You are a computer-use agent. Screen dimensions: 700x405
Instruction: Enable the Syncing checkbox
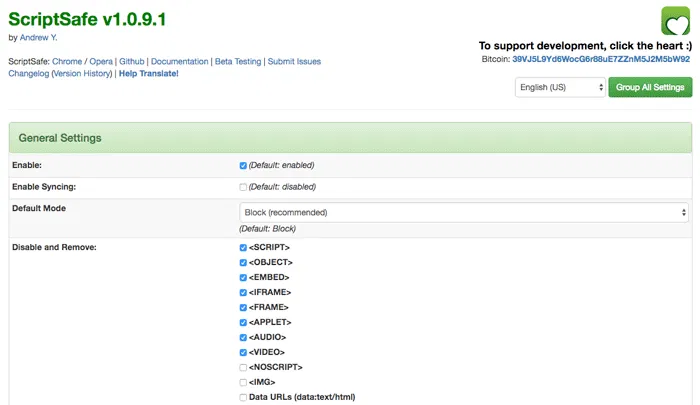(243, 187)
